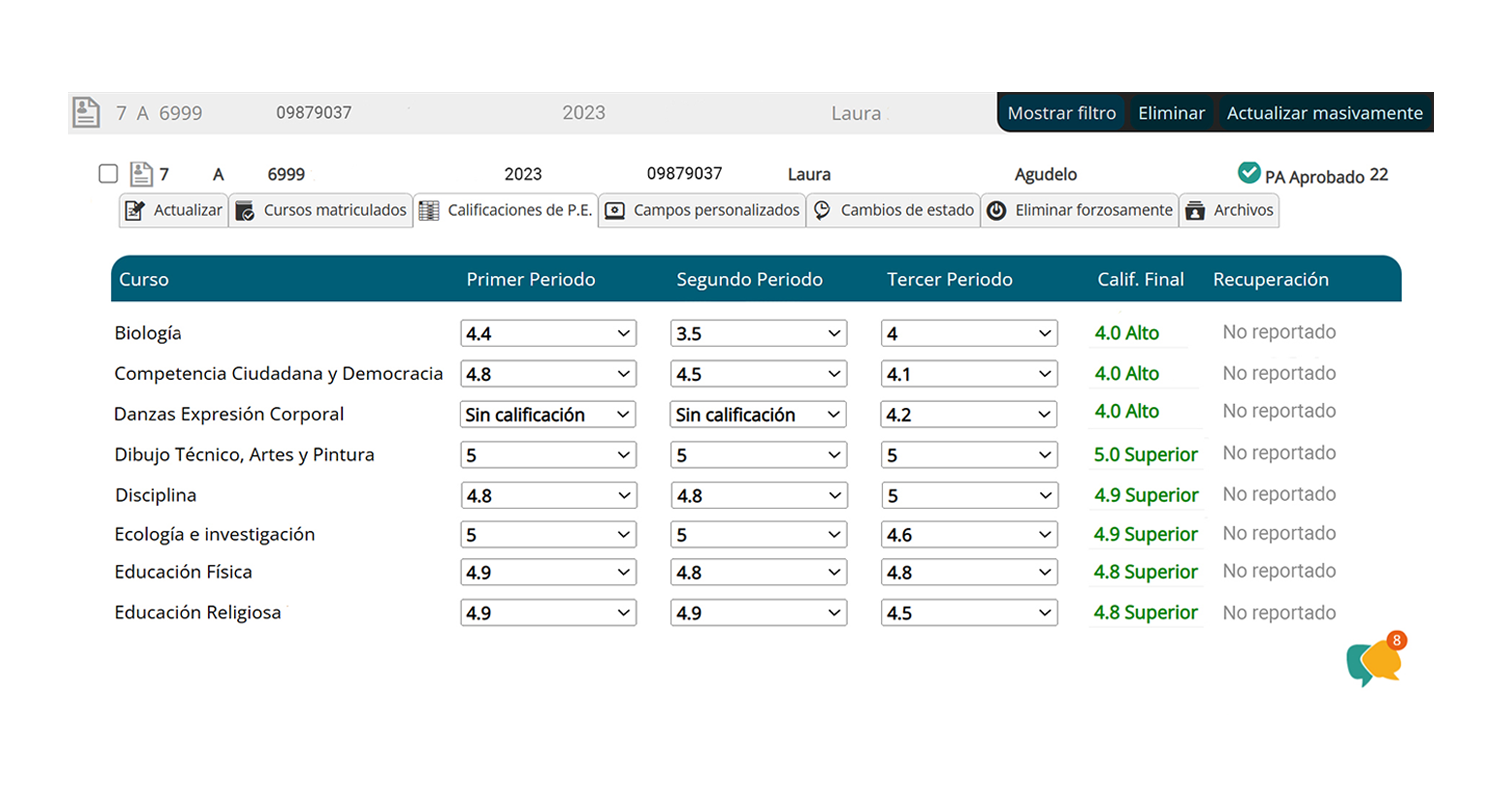The width and height of the screenshot is (1500, 800).
Task: Open Danzas Expresión Corporal Segundo Periodo dropdown
Action: click(x=758, y=414)
